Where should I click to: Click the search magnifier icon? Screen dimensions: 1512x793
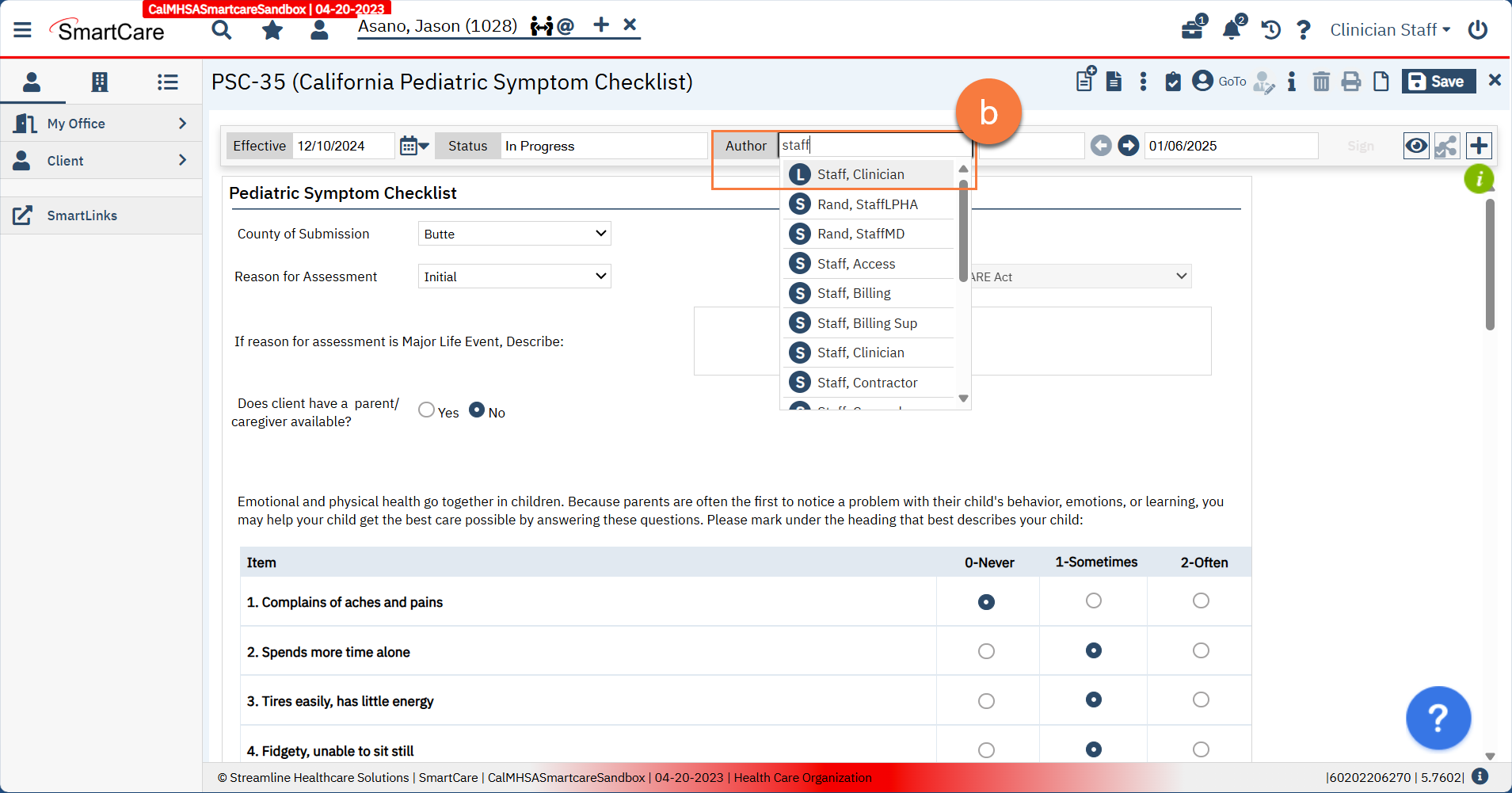coord(222,30)
